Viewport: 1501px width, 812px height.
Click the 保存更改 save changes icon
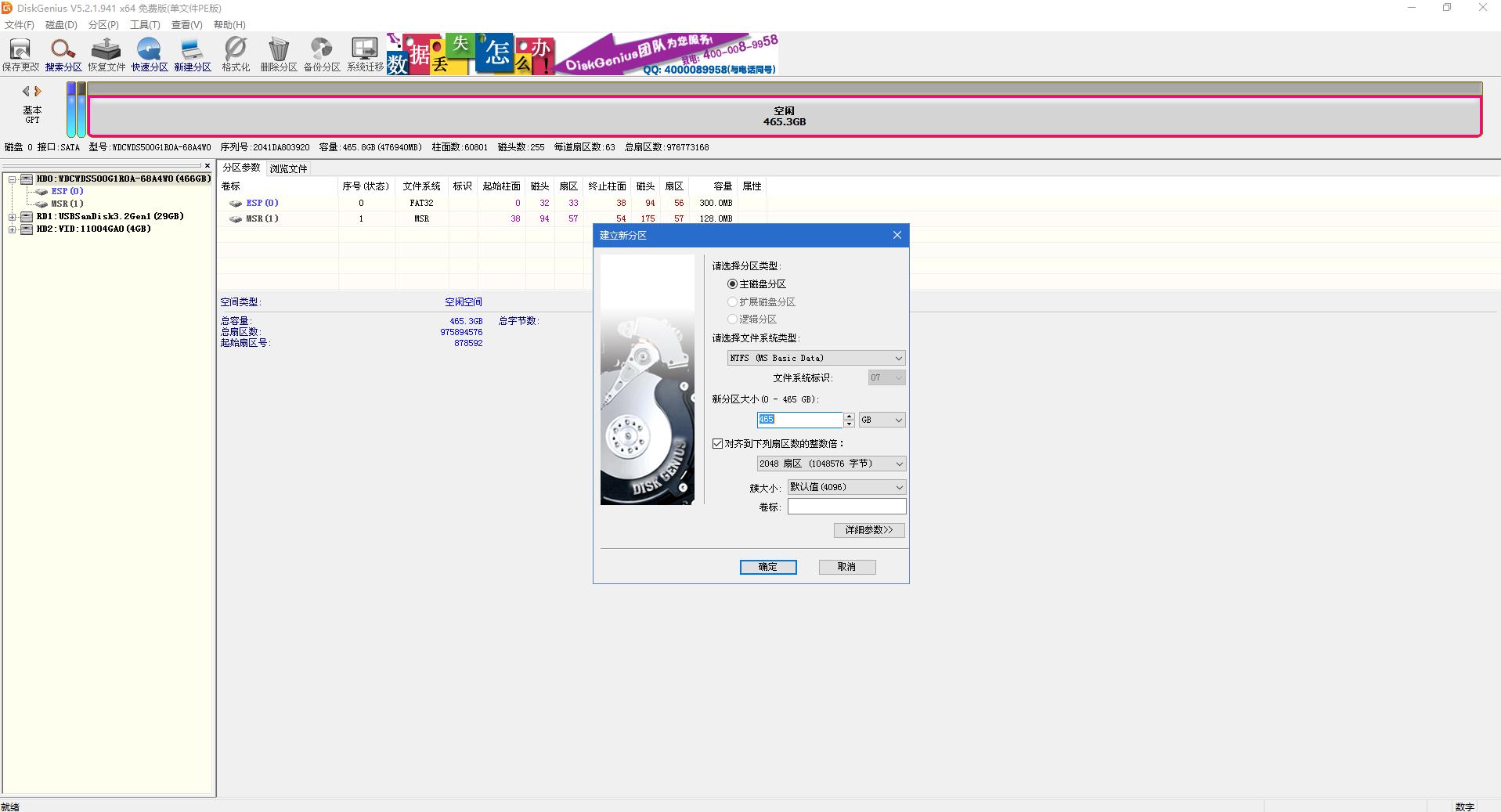(20, 55)
